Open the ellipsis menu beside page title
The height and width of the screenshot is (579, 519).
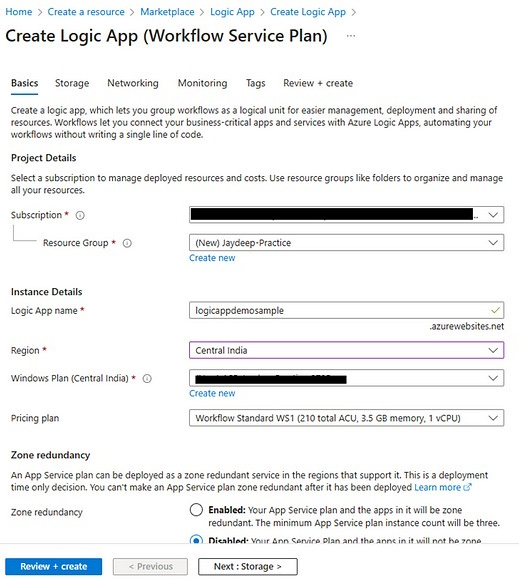[x=351, y=36]
